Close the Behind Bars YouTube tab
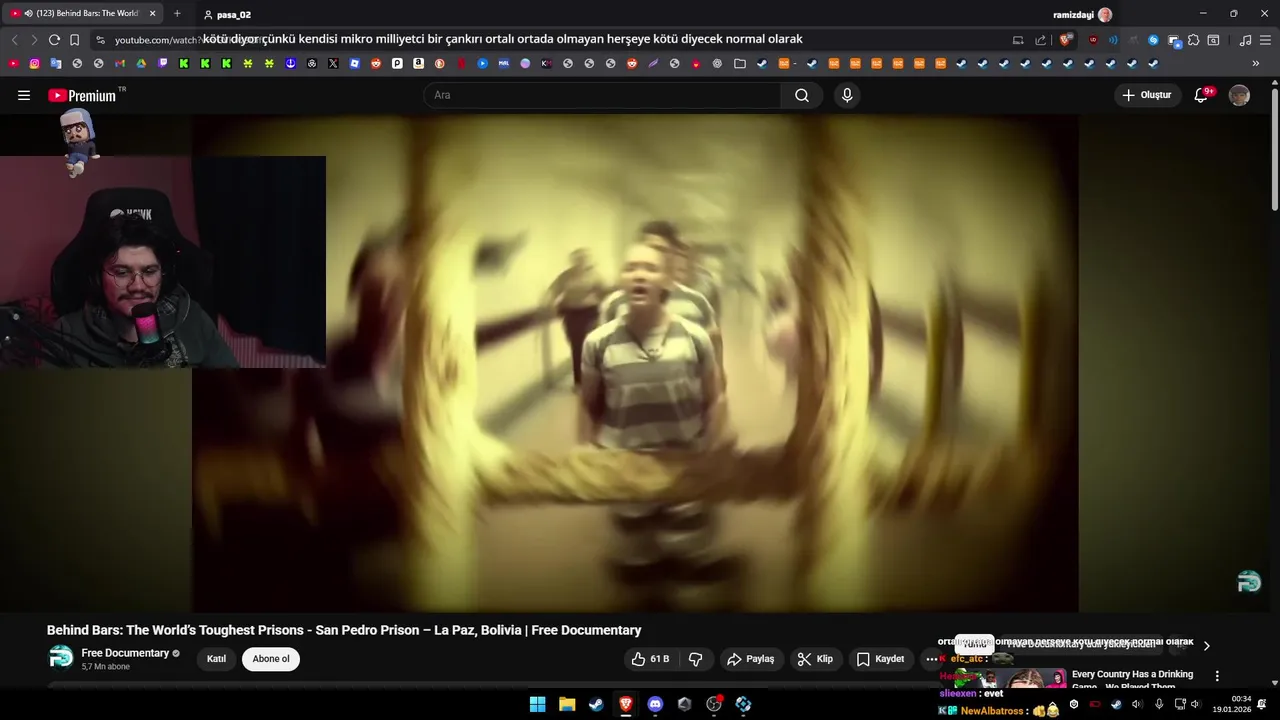 [153, 14]
